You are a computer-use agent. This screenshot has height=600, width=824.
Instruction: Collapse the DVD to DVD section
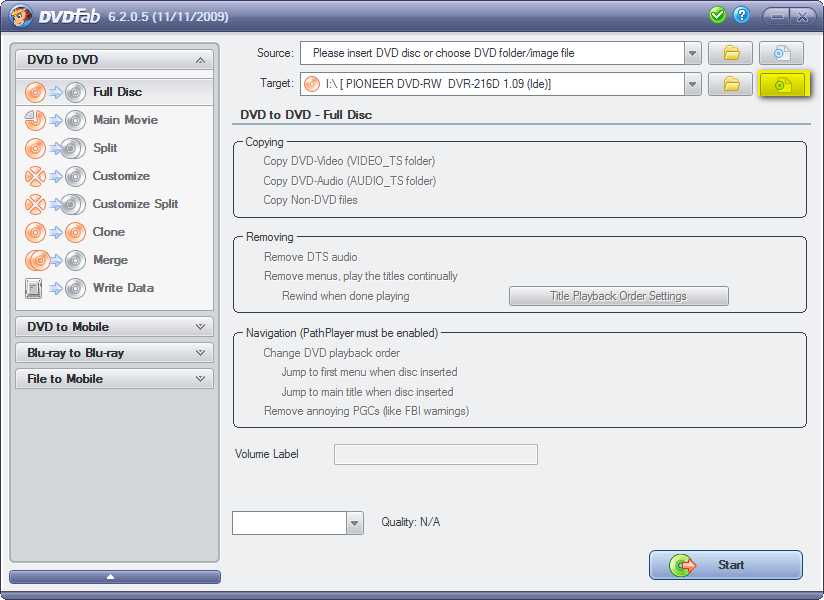(115, 60)
